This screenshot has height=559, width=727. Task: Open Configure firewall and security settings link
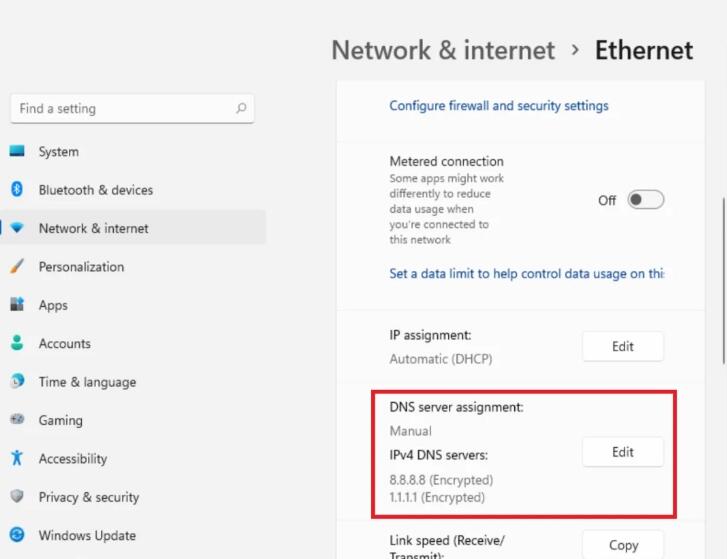(x=499, y=106)
